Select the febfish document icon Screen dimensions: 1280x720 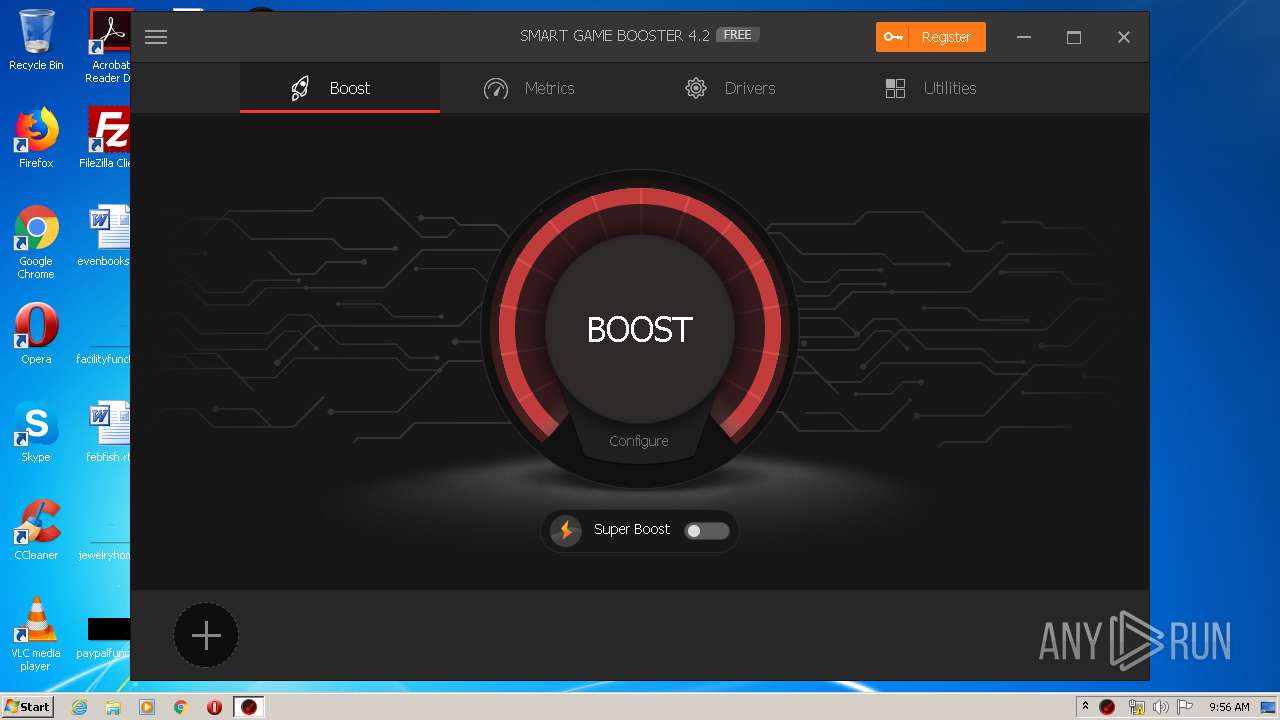click(108, 432)
